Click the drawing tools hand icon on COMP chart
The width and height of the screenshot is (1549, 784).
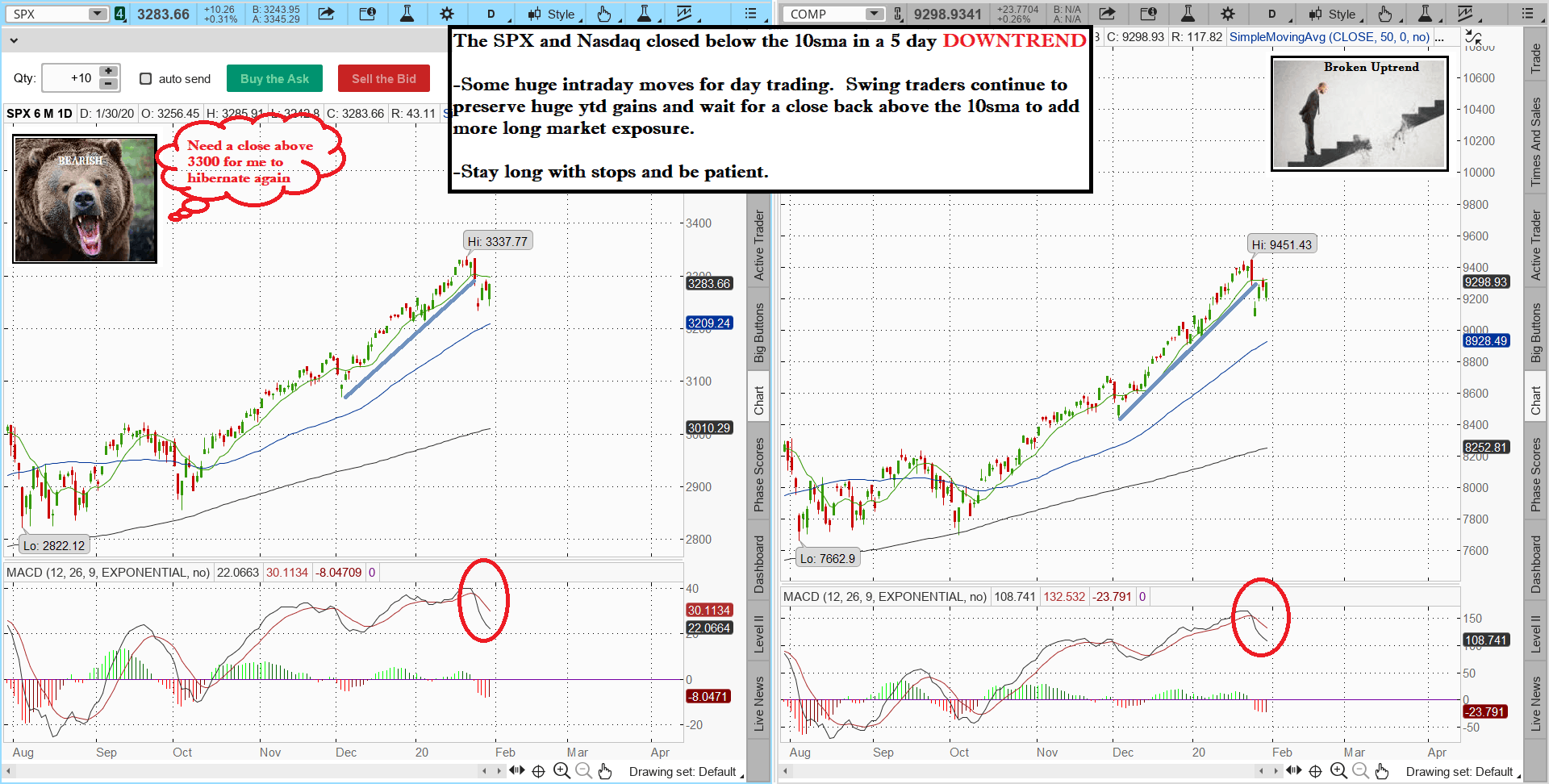pos(1384,14)
